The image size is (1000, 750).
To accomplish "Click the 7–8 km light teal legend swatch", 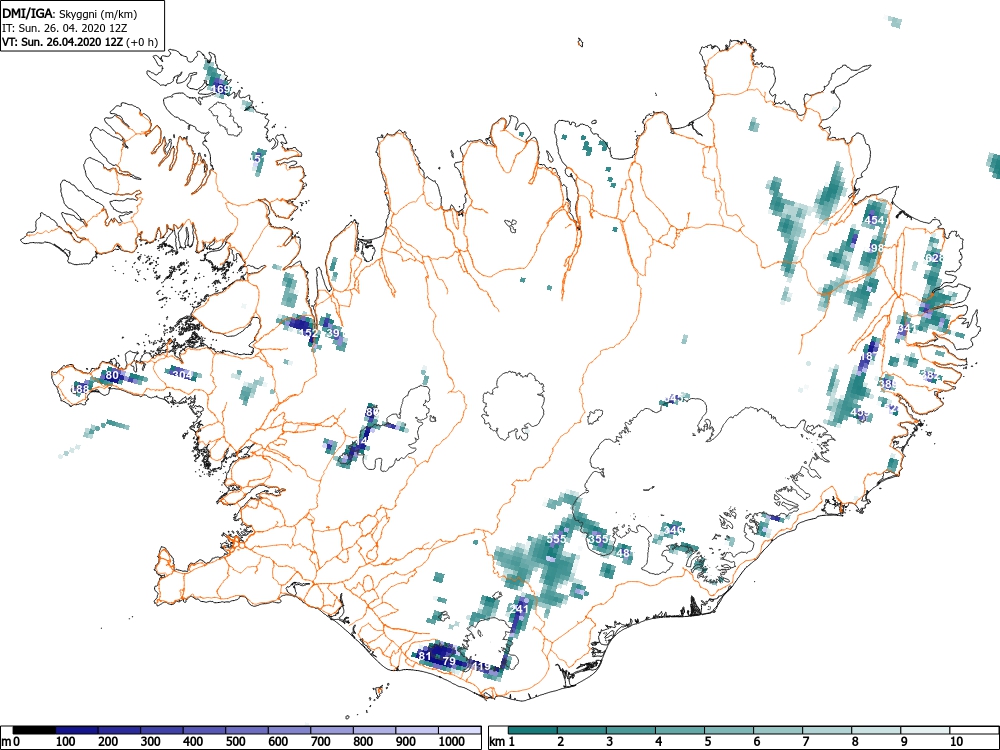I will click(827, 730).
